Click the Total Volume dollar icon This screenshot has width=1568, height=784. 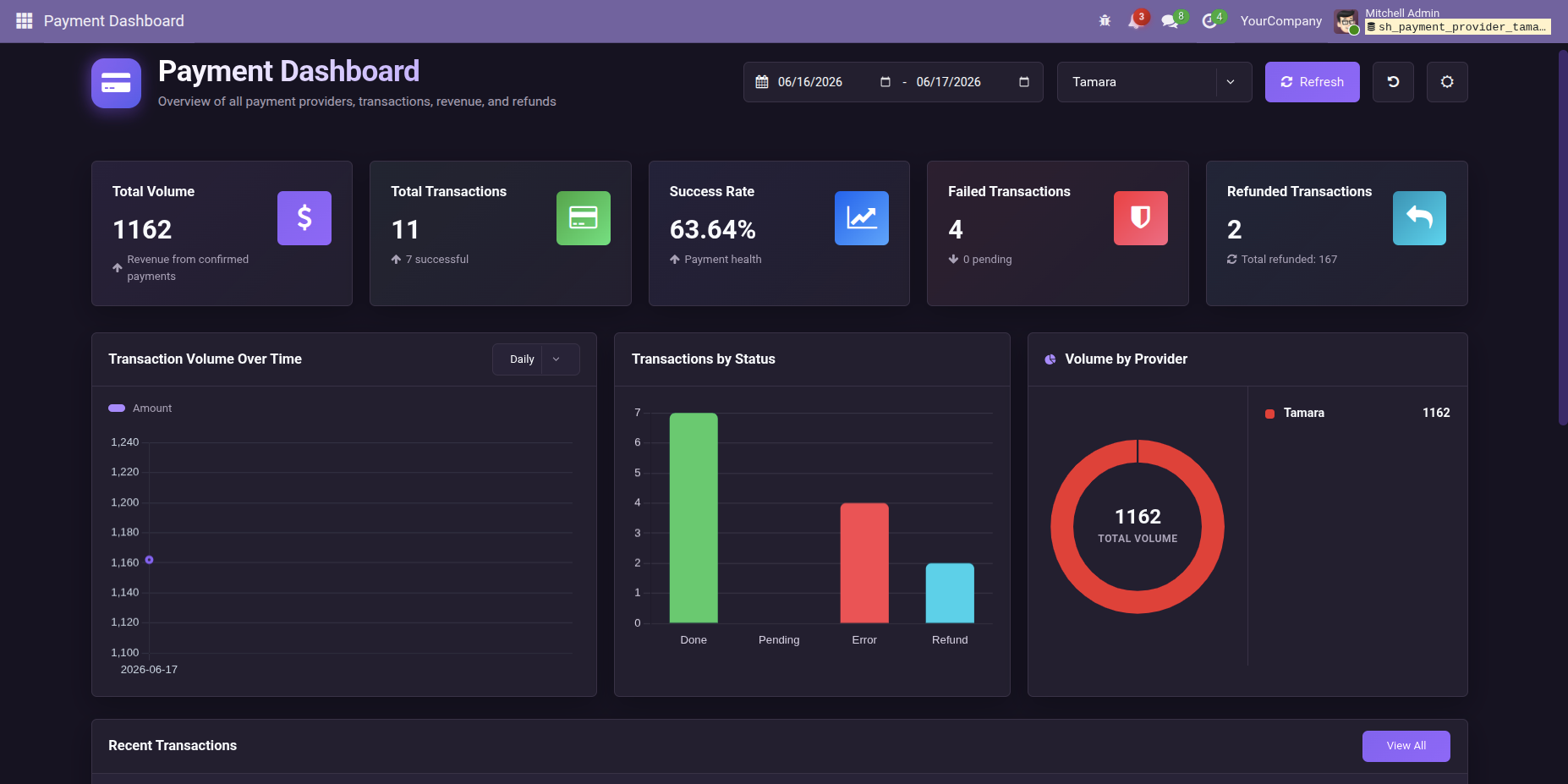pyautogui.click(x=304, y=218)
